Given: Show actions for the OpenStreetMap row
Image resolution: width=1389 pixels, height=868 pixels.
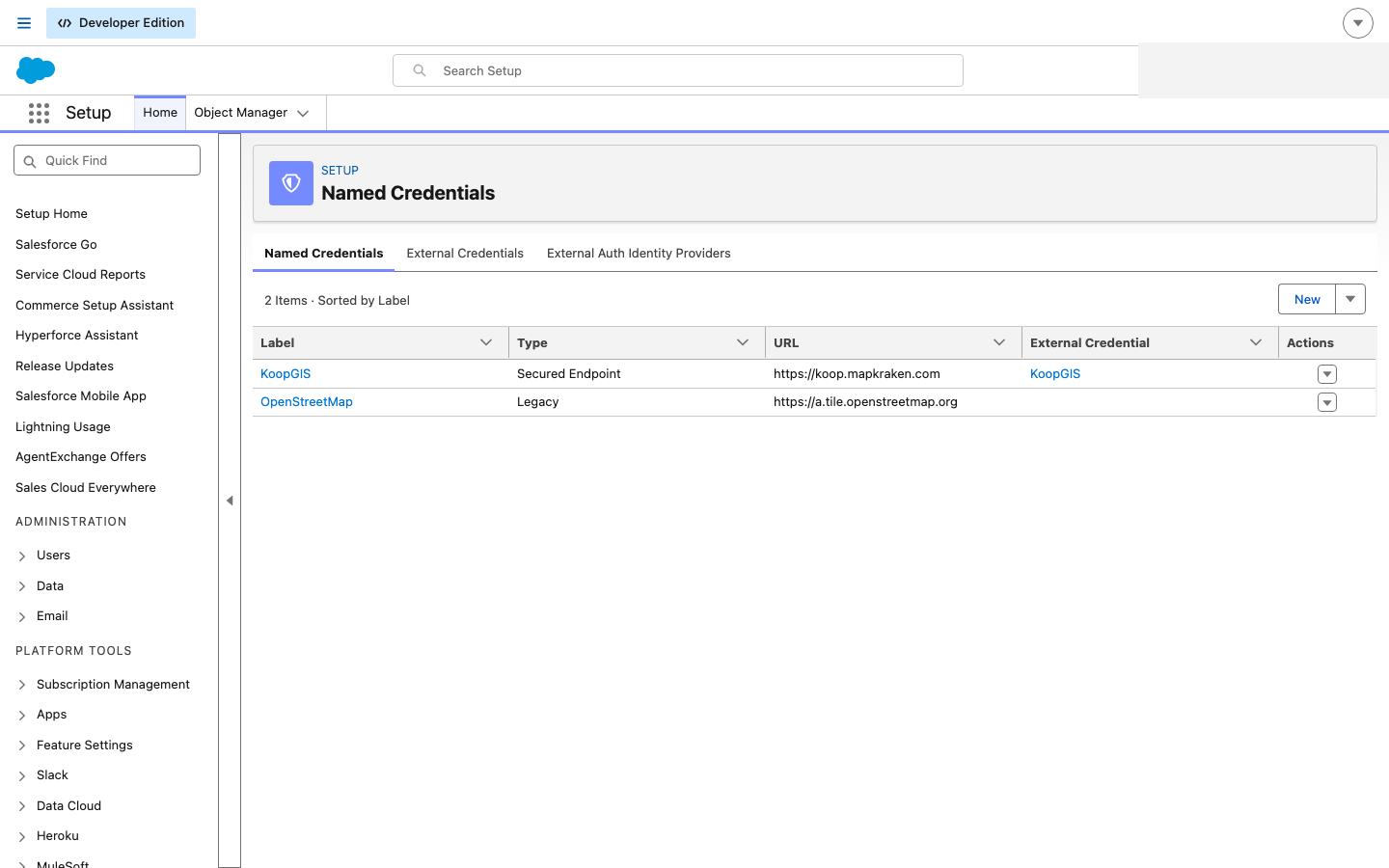Looking at the screenshot, I should 1327,402.
